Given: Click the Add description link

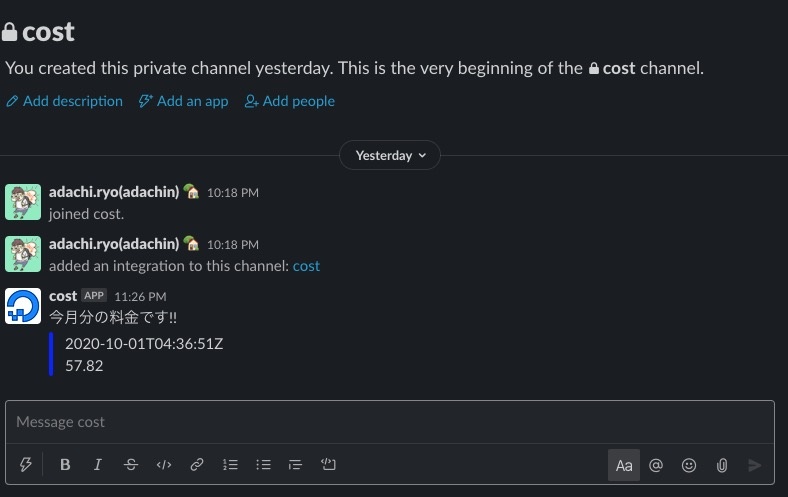Looking at the screenshot, I should [x=65, y=101].
